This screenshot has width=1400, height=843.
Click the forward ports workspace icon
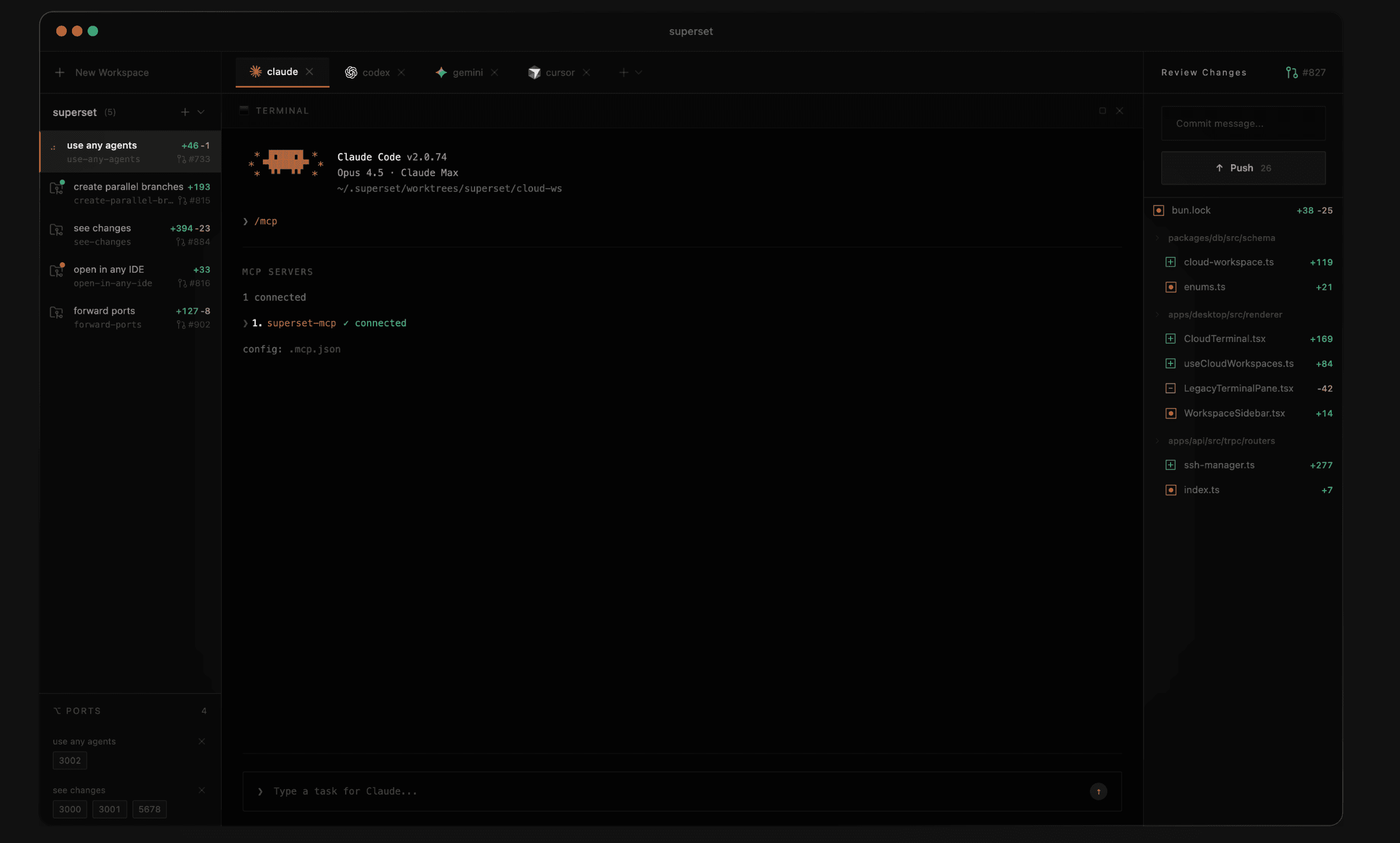tap(56, 312)
